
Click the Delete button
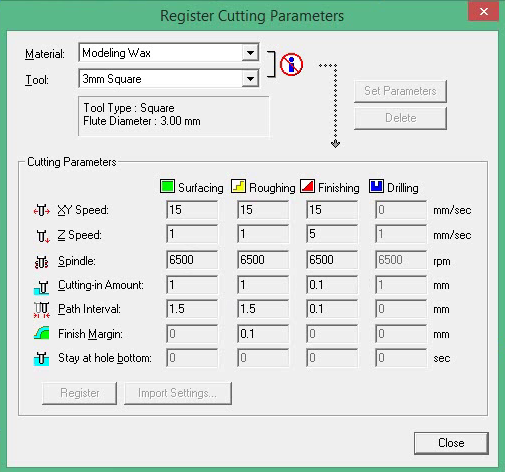(400, 118)
